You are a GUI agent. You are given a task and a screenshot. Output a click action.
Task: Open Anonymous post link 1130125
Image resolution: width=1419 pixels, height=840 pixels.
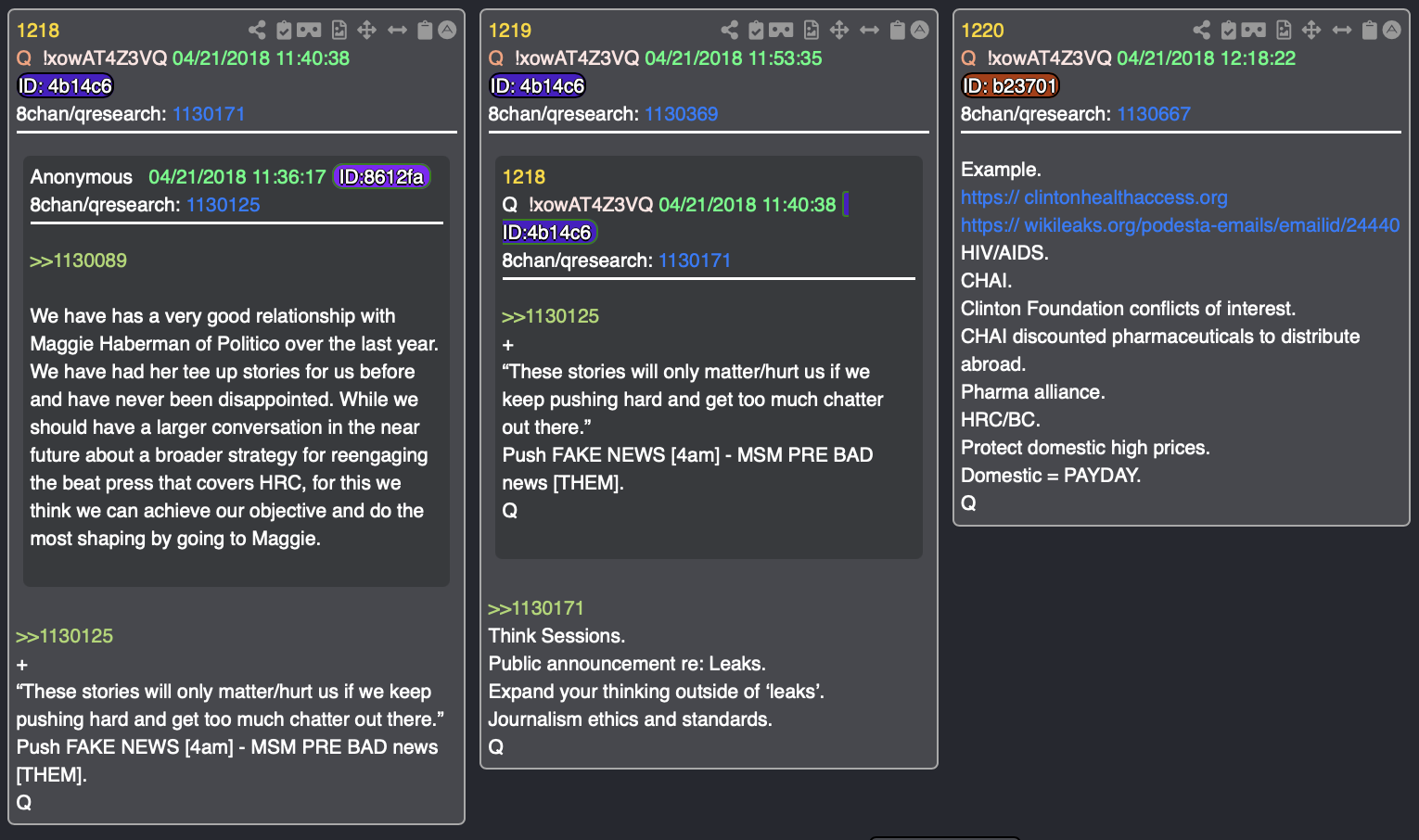click(224, 205)
